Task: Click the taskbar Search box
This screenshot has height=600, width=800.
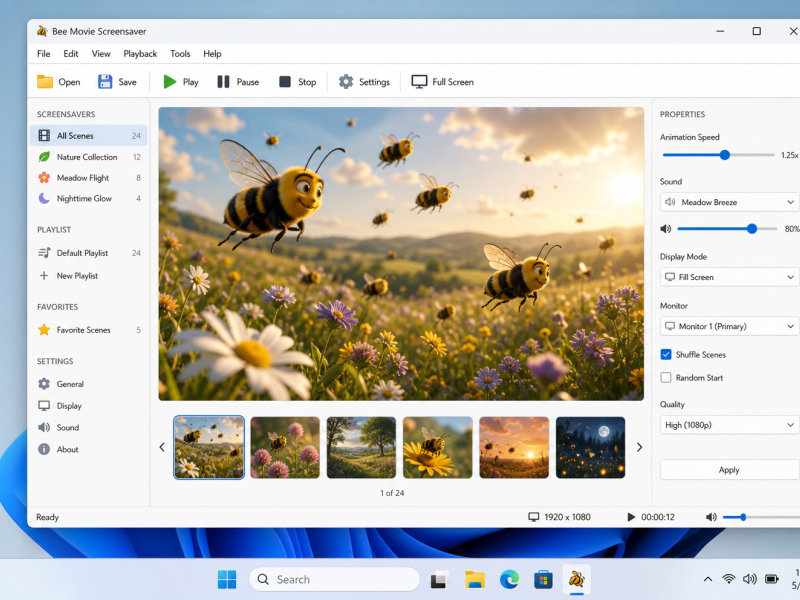Action: (x=334, y=579)
